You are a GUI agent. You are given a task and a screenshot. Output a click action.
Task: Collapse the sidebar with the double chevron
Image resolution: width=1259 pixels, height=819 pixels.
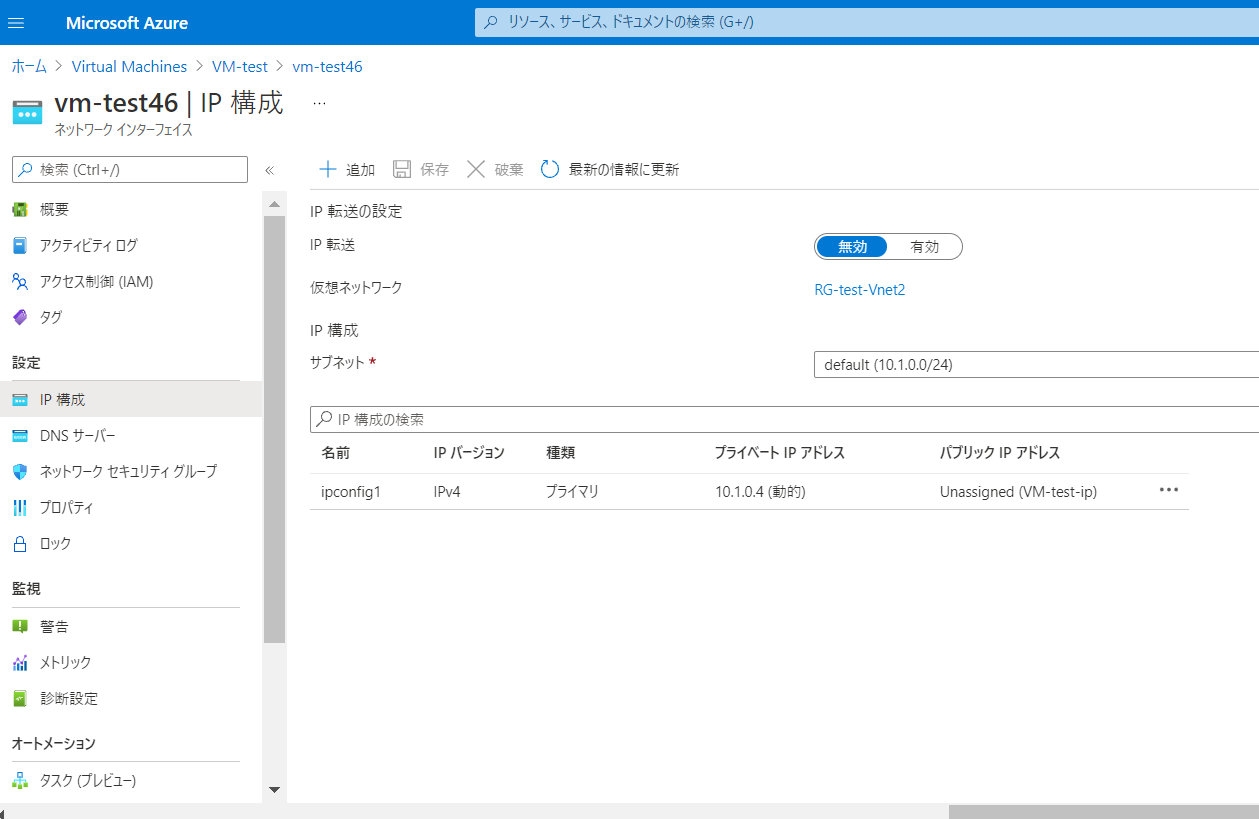269,170
